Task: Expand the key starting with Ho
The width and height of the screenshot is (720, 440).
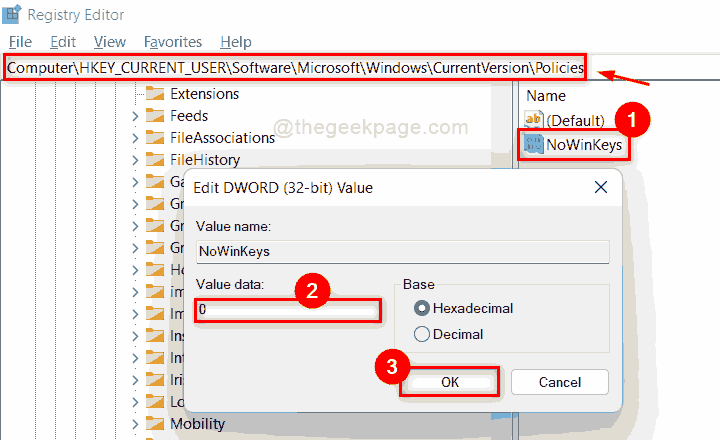Action: pos(135,270)
